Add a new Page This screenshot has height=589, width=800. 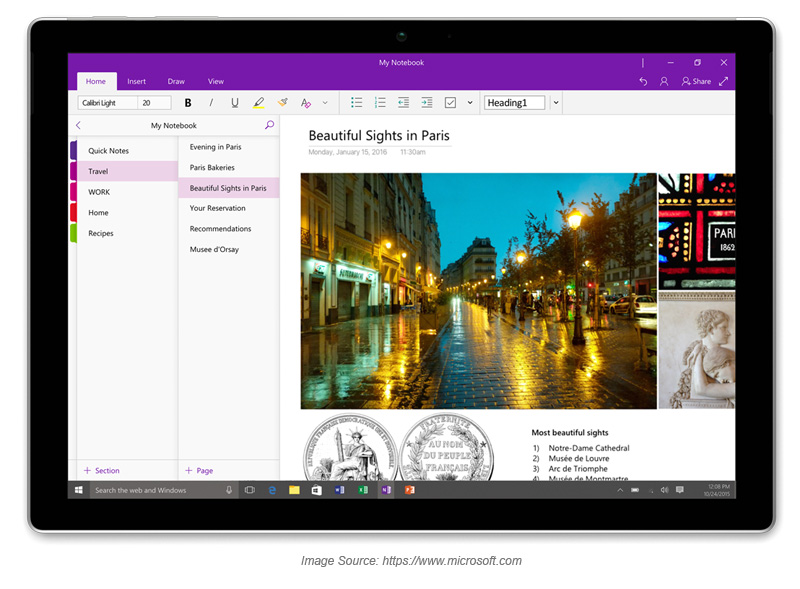[x=199, y=471]
